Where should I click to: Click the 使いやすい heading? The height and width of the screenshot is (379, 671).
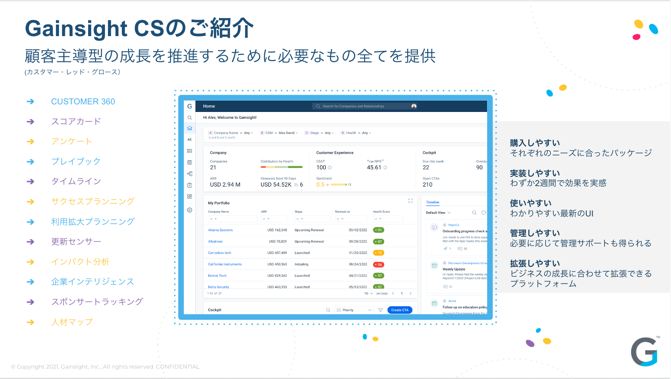pyautogui.click(x=531, y=203)
